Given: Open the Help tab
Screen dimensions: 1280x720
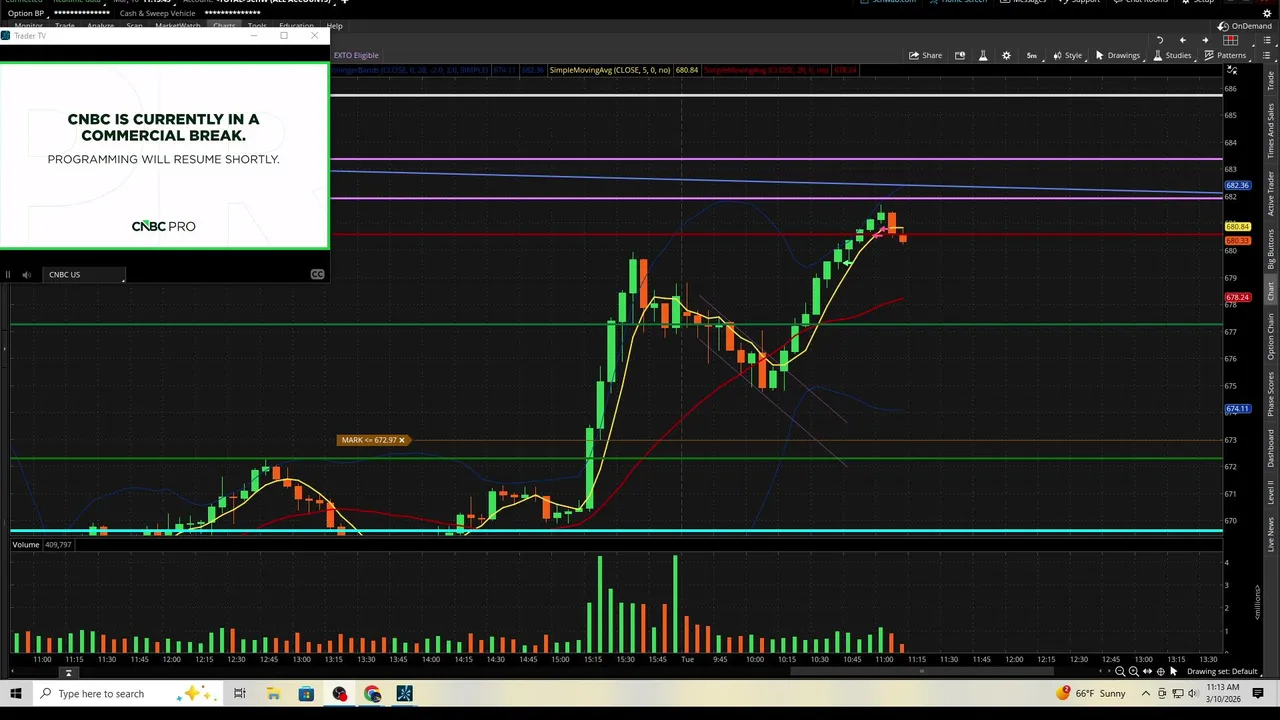Looking at the screenshot, I should click(334, 26).
